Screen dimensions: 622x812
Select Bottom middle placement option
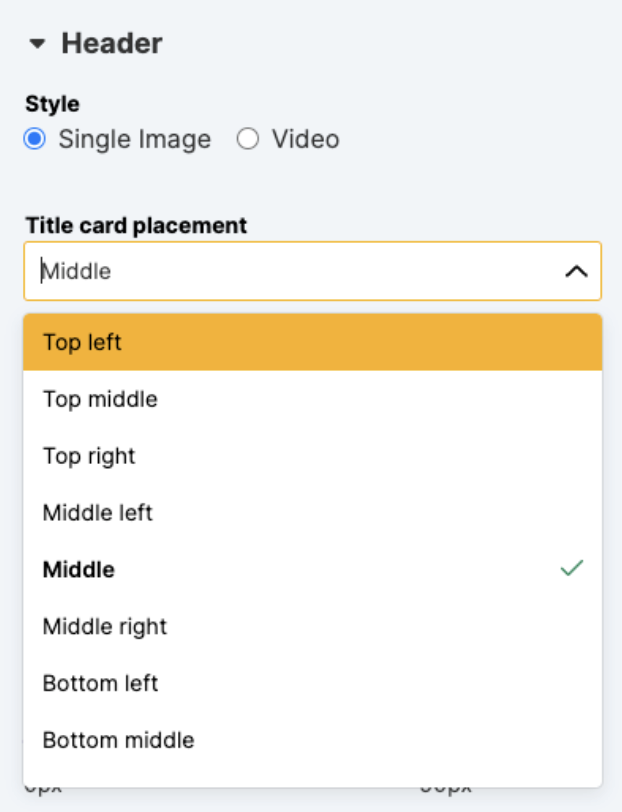[118, 741]
